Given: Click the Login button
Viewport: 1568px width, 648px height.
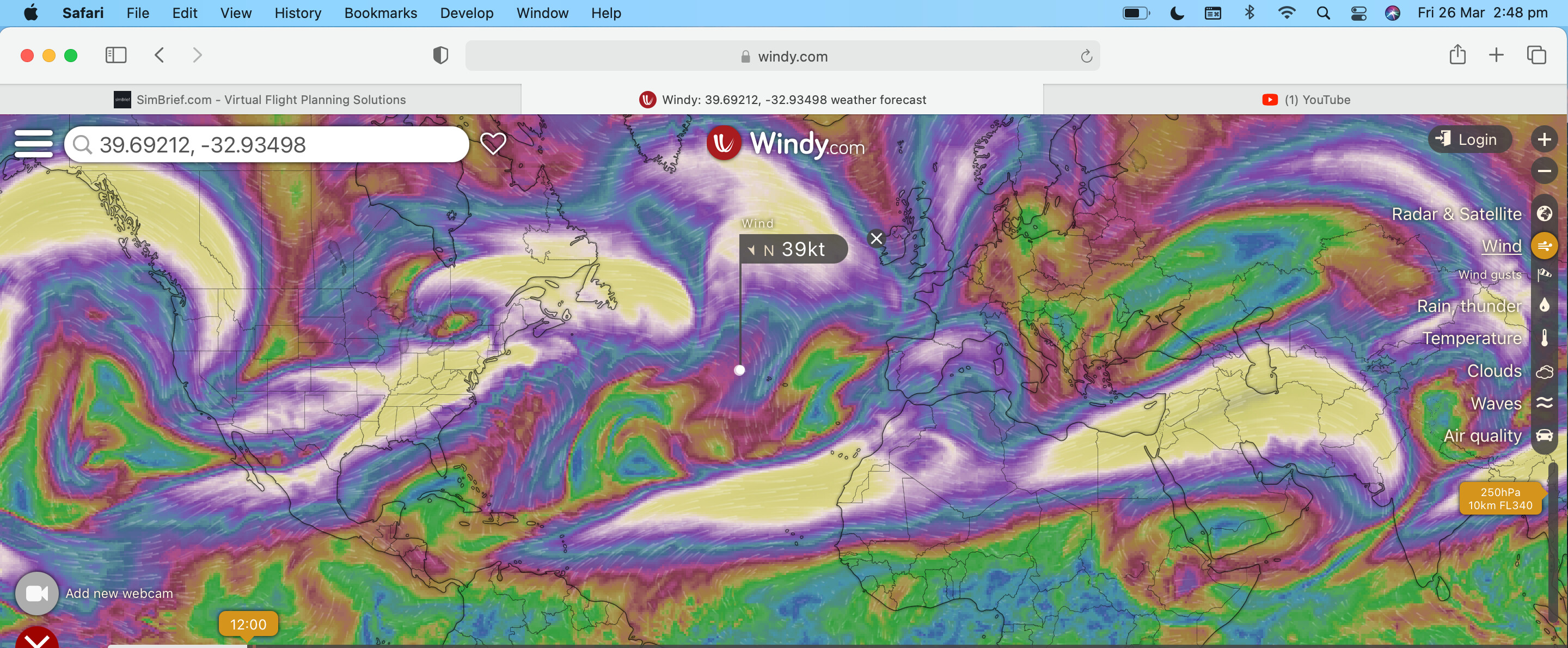Looking at the screenshot, I should (x=1470, y=139).
